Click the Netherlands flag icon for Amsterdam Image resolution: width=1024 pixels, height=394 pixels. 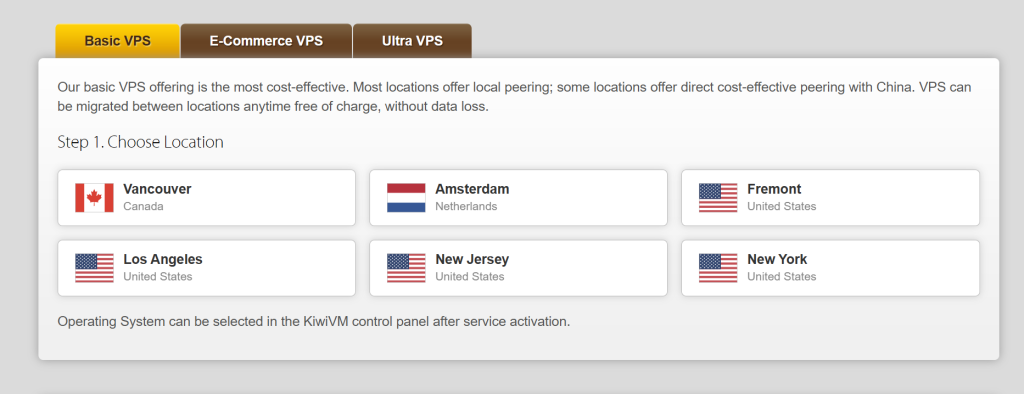tap(406, 197)
